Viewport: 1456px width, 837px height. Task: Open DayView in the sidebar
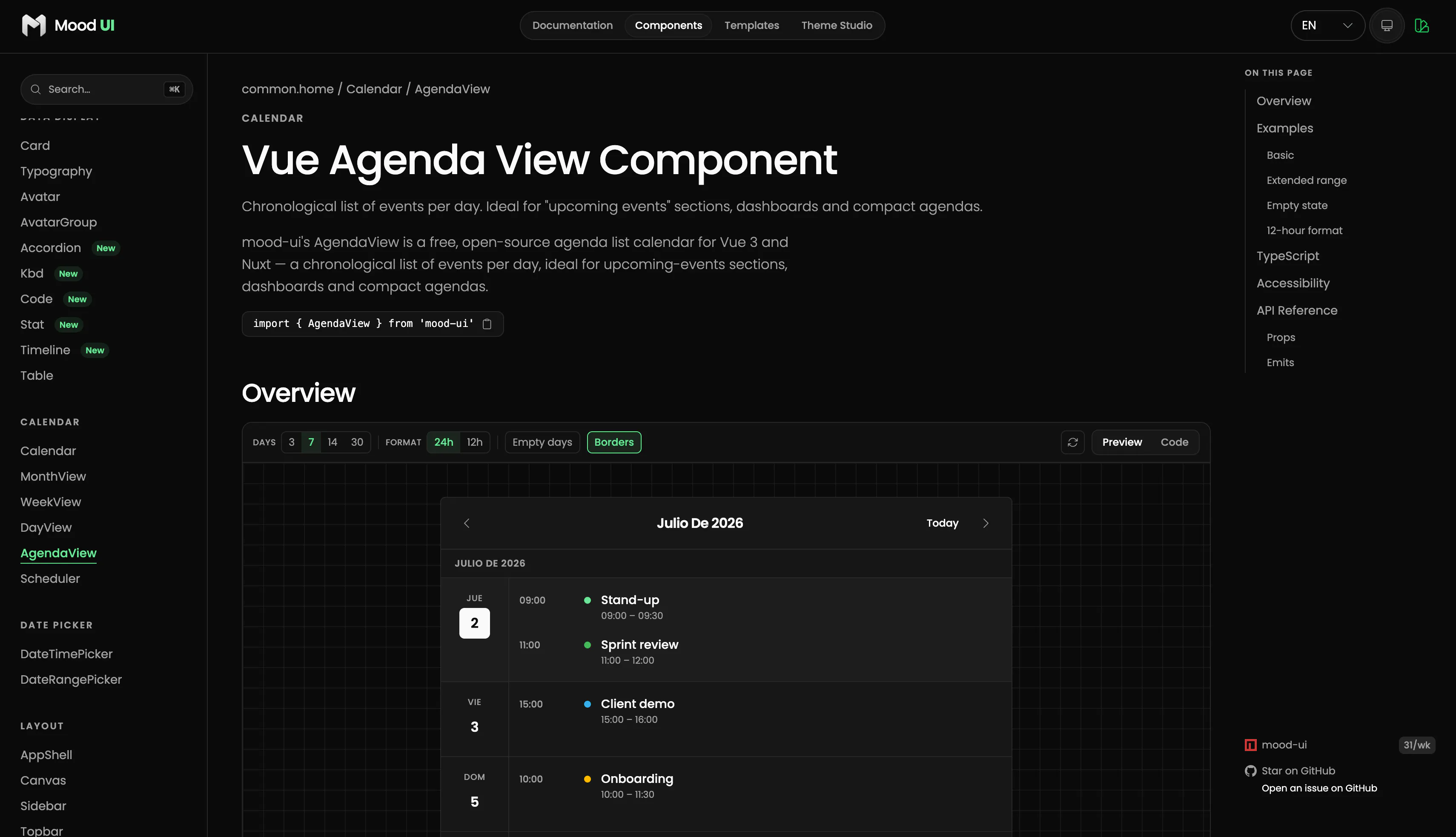(x=46, y=528)
